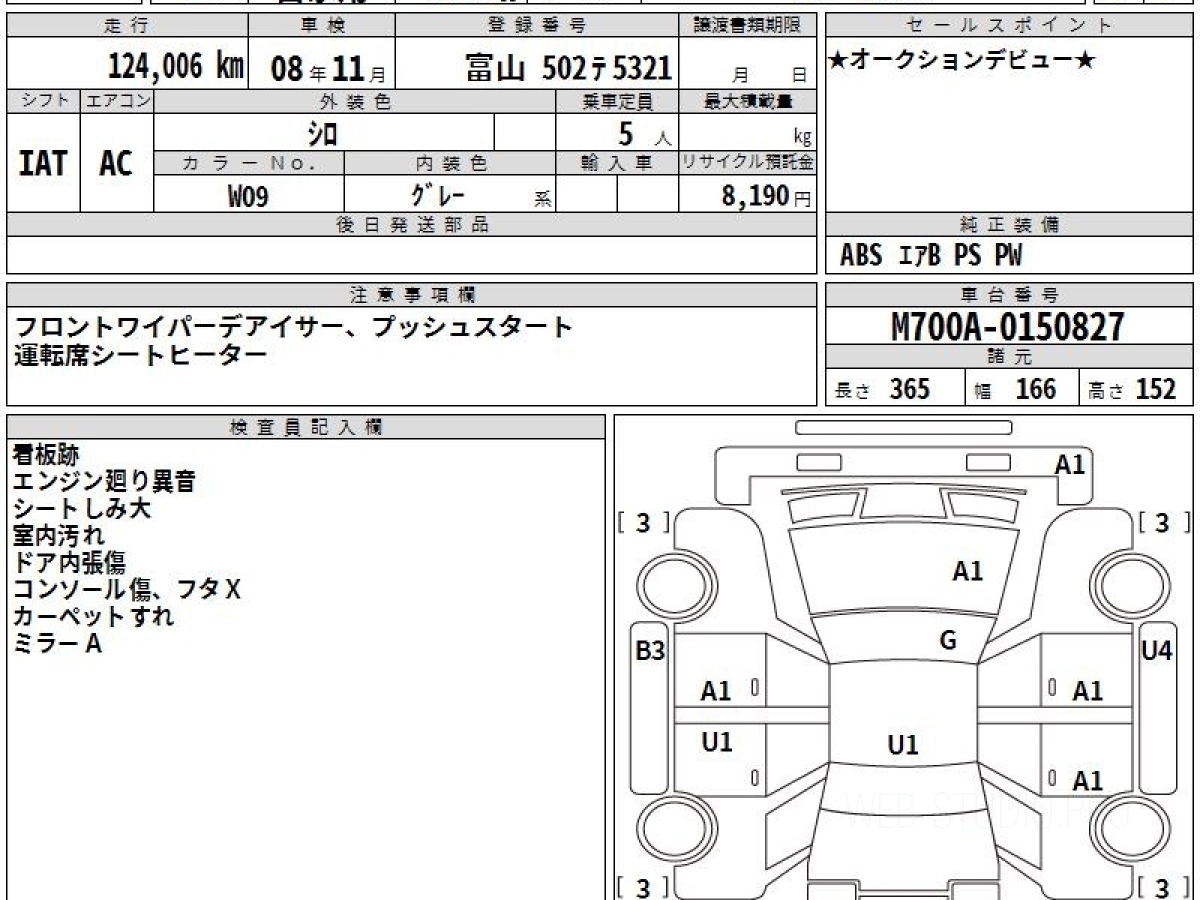1200x900 pixels.
Task: Click the 検査員記入欄 header
Action: [306, 427]
